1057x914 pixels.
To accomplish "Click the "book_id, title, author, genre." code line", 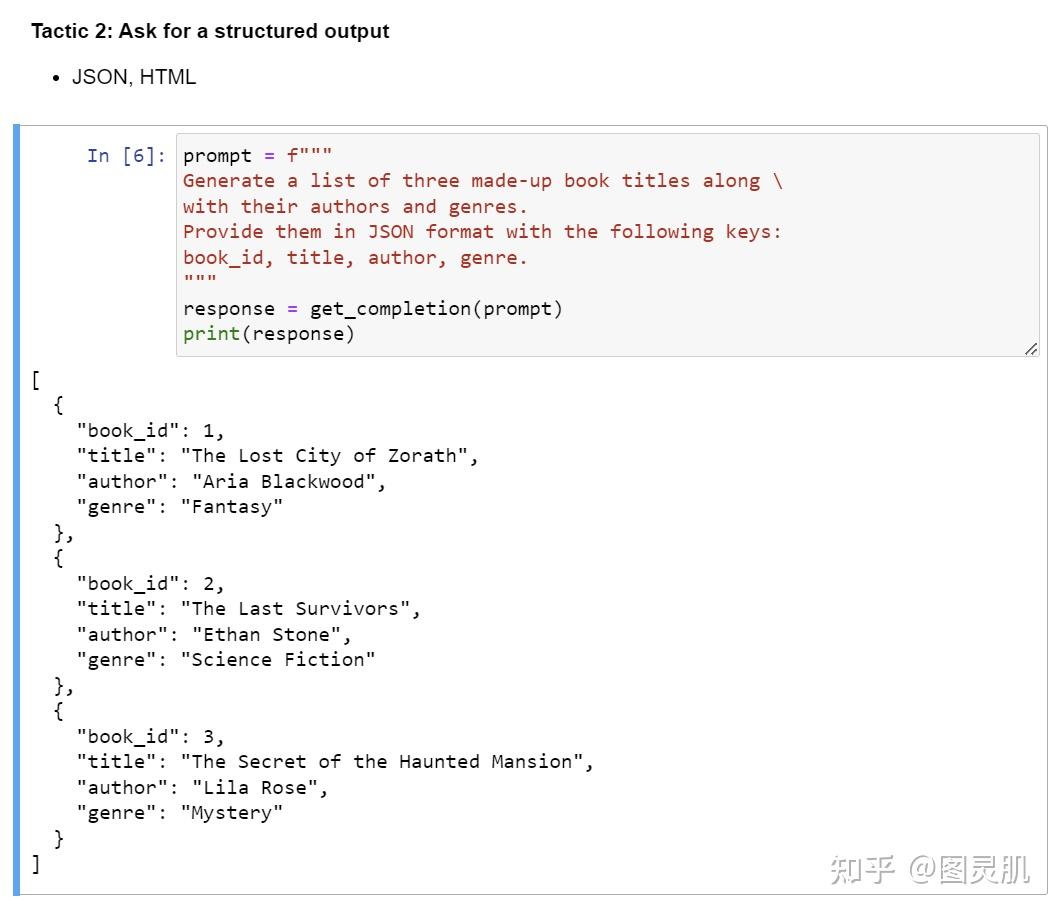I will click(x=355, y=257).
